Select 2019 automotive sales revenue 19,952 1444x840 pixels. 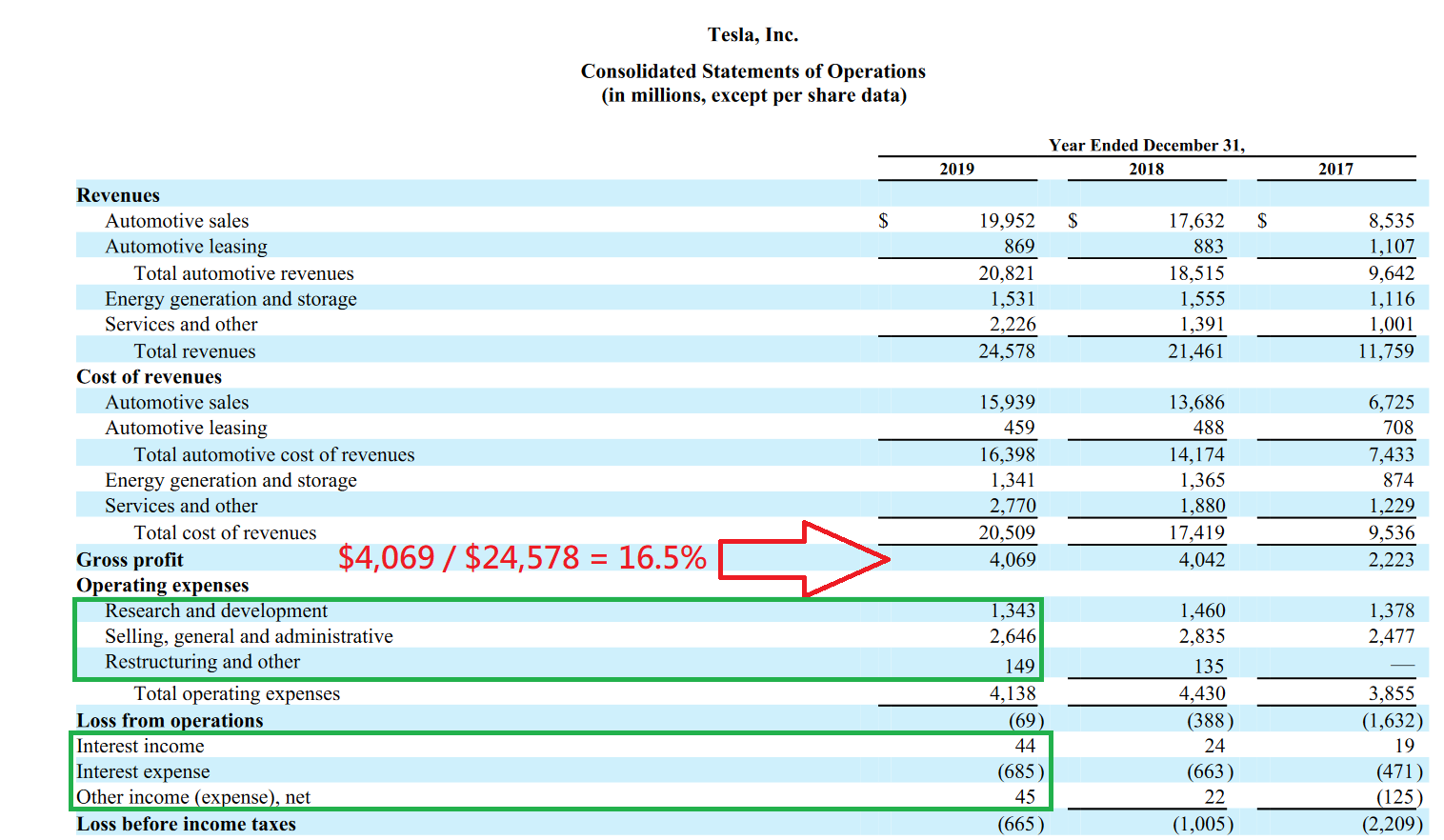coord(1007,221)
